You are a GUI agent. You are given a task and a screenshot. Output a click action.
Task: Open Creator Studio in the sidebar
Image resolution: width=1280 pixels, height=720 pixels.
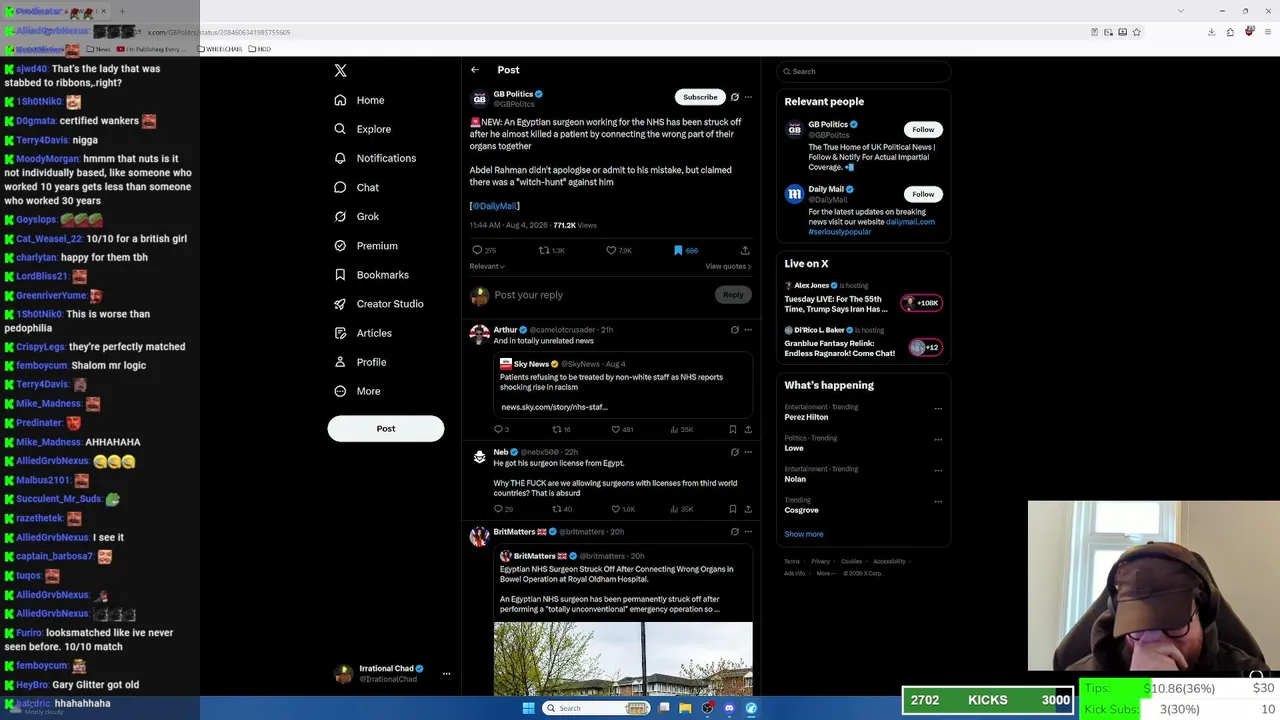click(378, 304)
